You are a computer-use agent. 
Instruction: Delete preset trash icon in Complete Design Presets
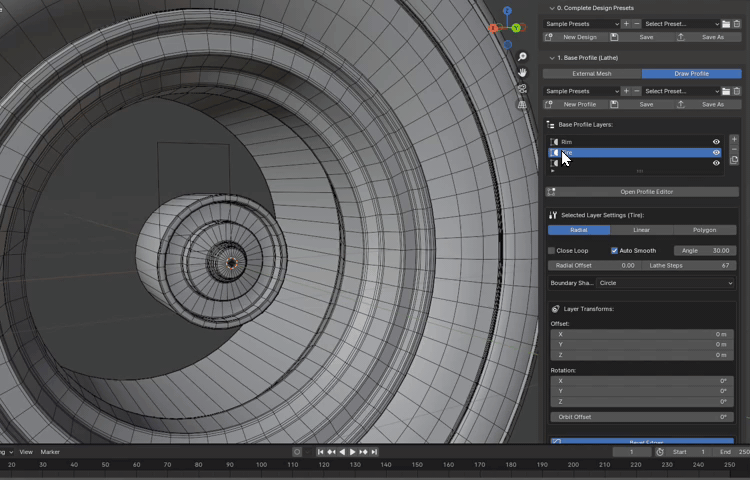(x=737, y=23)
